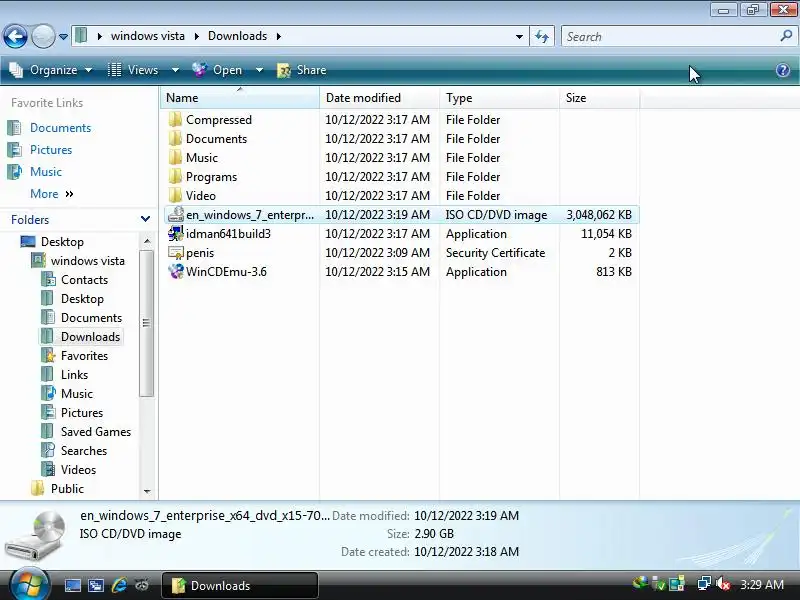Expand arrow after windows vista breadcrumb
800x600 pixels.
coord(196,36)
